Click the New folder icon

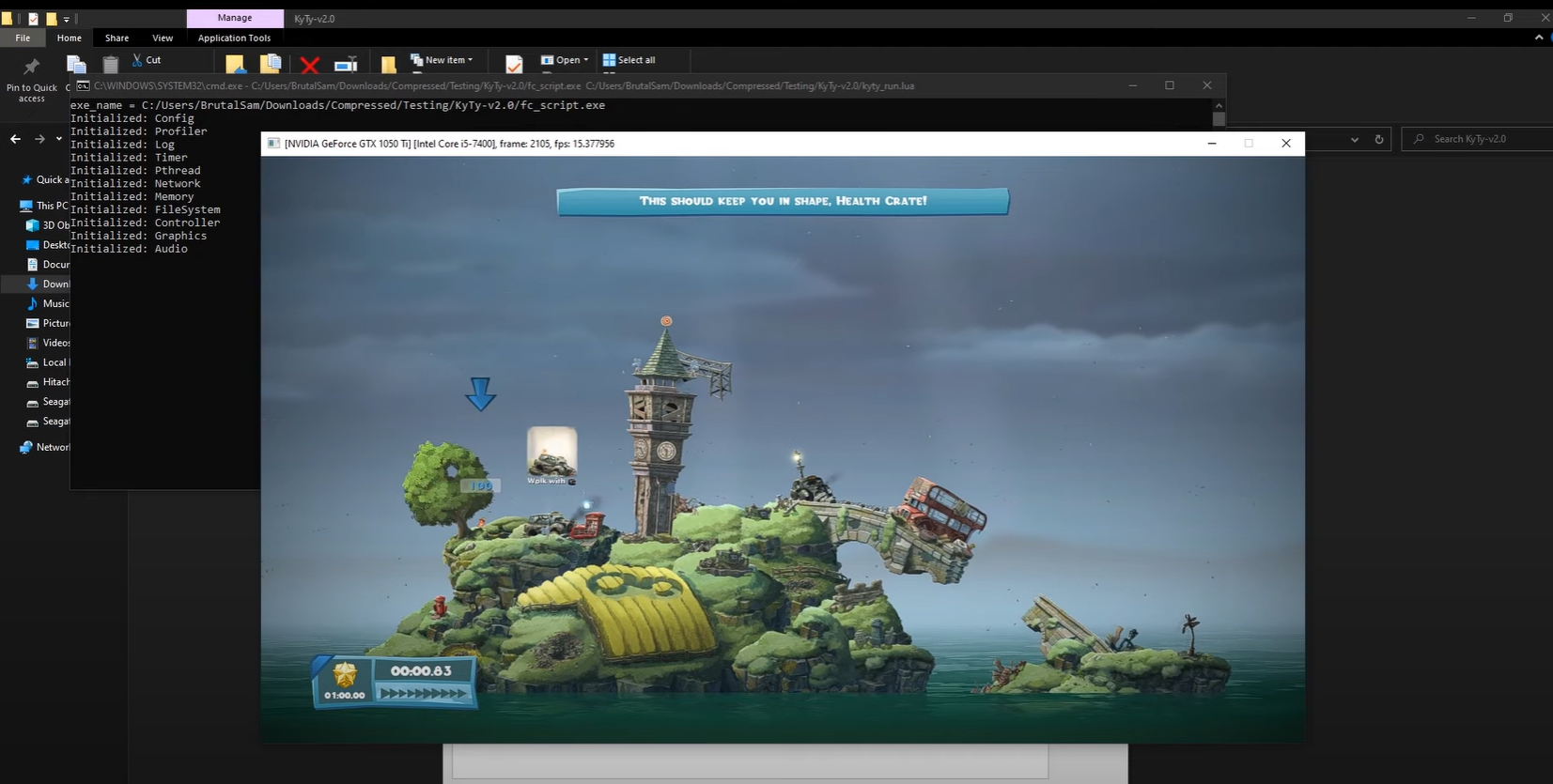click(388, 64)
